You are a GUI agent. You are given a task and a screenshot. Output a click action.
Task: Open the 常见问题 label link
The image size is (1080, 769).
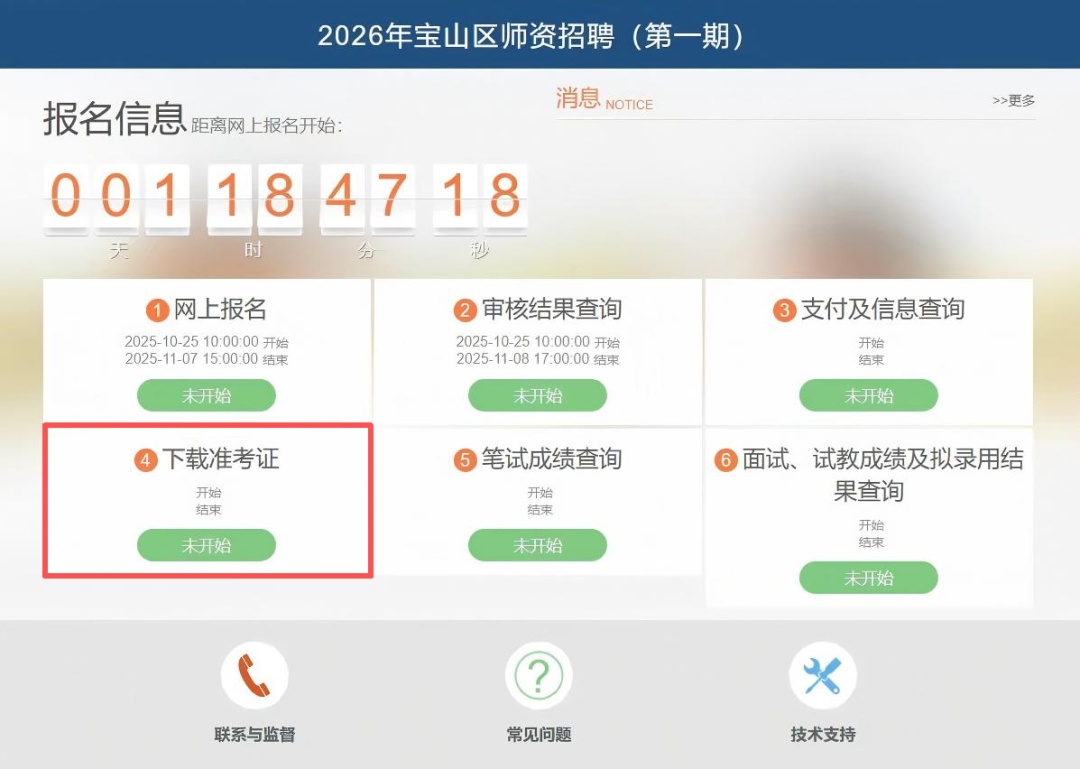539,735
